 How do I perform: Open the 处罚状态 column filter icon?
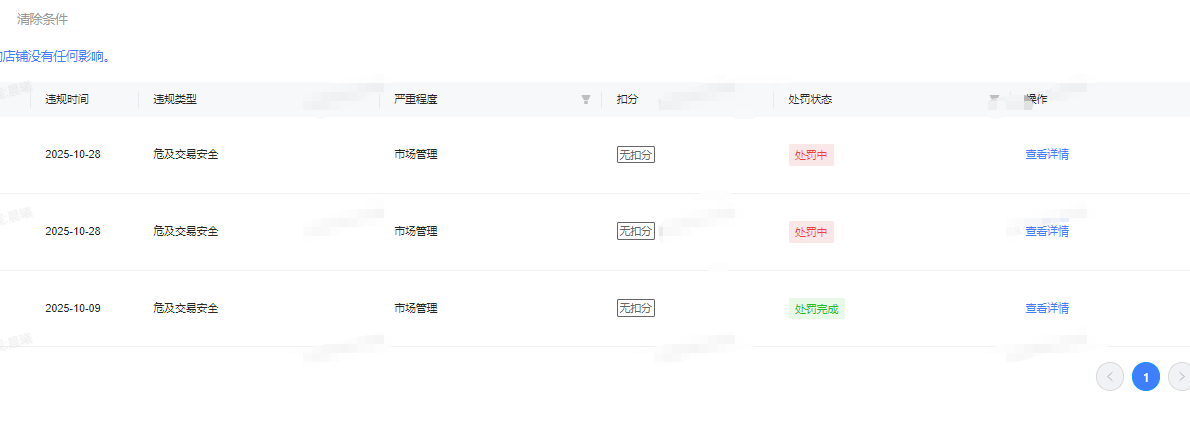[x=994, y=99]
